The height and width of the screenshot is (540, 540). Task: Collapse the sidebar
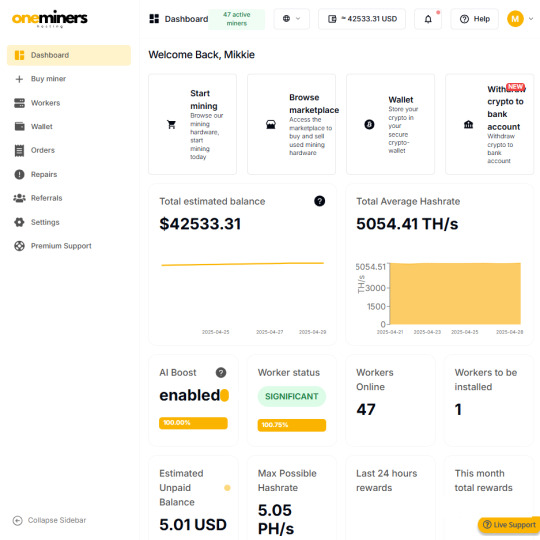point(49,520)
